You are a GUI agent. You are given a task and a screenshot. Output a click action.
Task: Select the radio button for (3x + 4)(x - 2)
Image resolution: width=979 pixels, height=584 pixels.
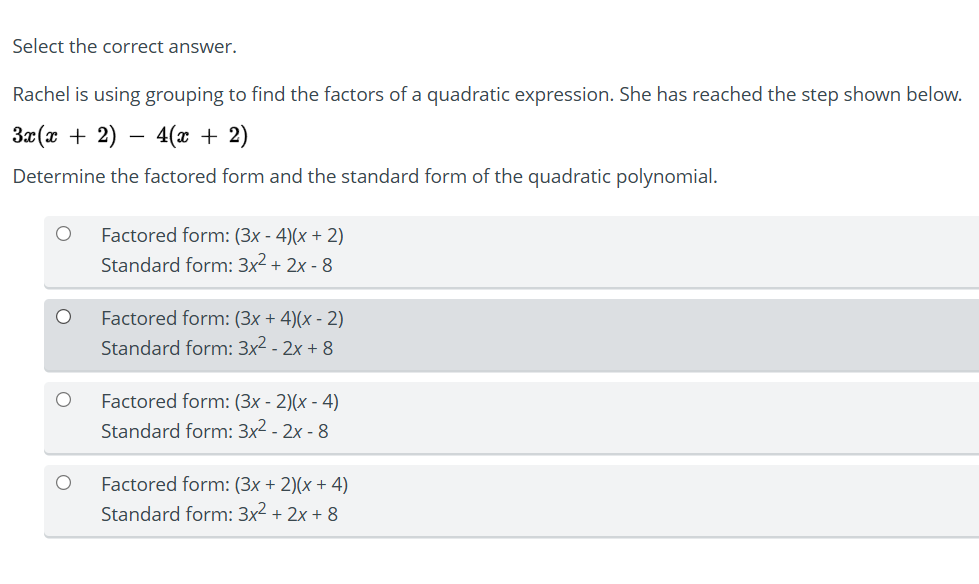point(63,315)
